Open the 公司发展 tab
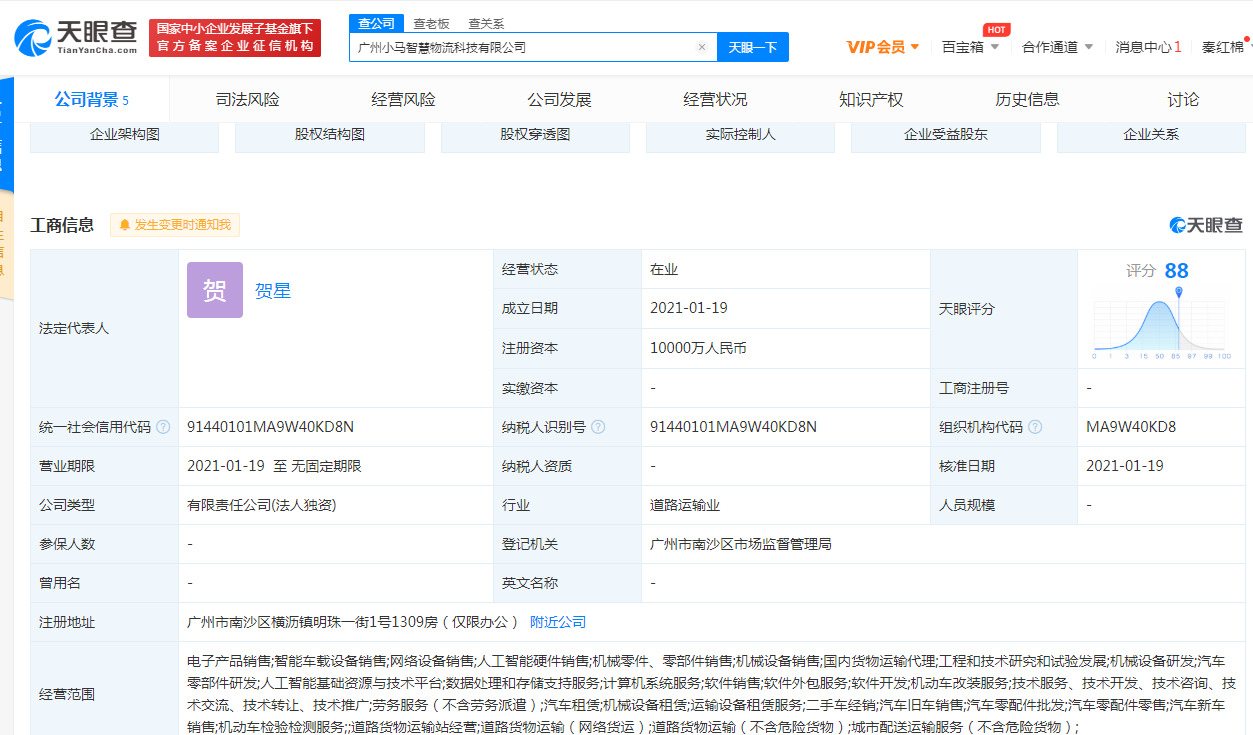 pos(559,99)
